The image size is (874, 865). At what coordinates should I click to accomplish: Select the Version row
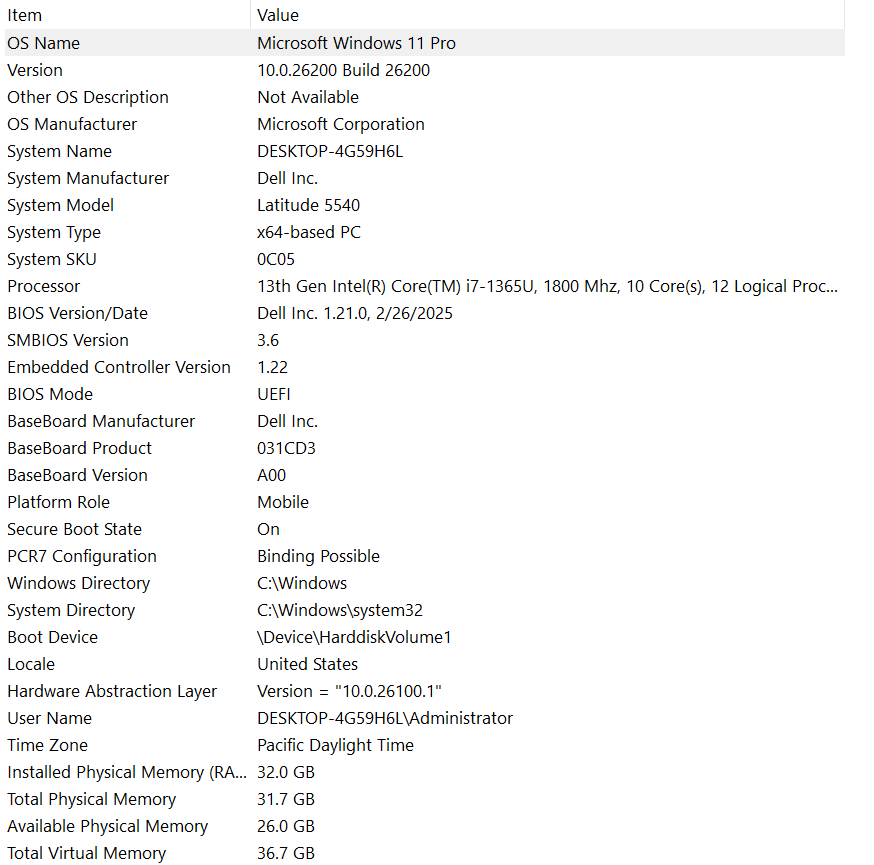point(425,70)
